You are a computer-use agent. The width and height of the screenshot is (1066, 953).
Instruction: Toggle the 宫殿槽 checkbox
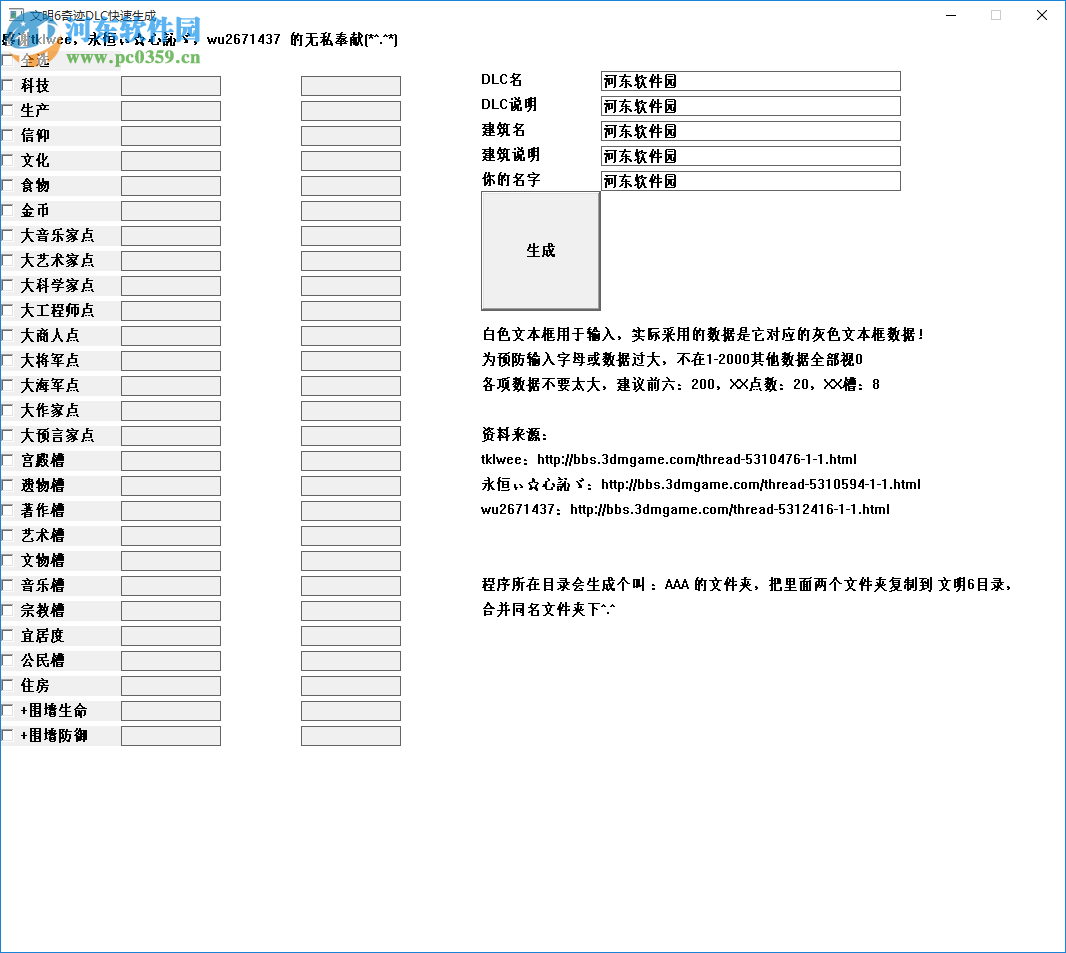point(10,460)
